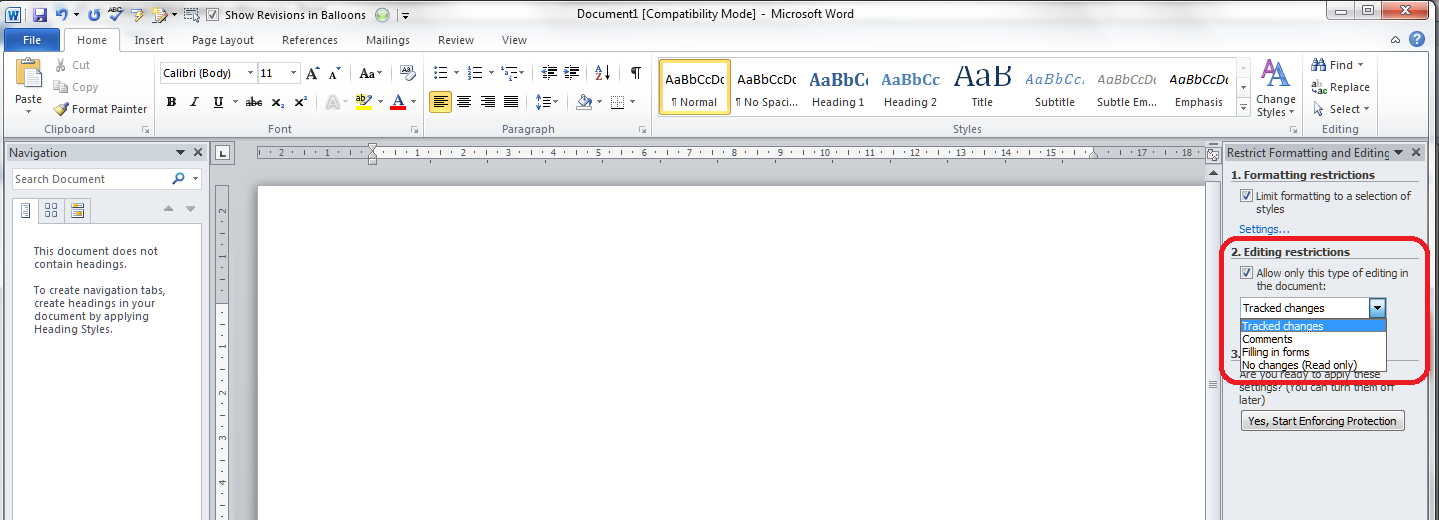Open formatting restrictions Settings link
1439x520 pixels.
1264,229
